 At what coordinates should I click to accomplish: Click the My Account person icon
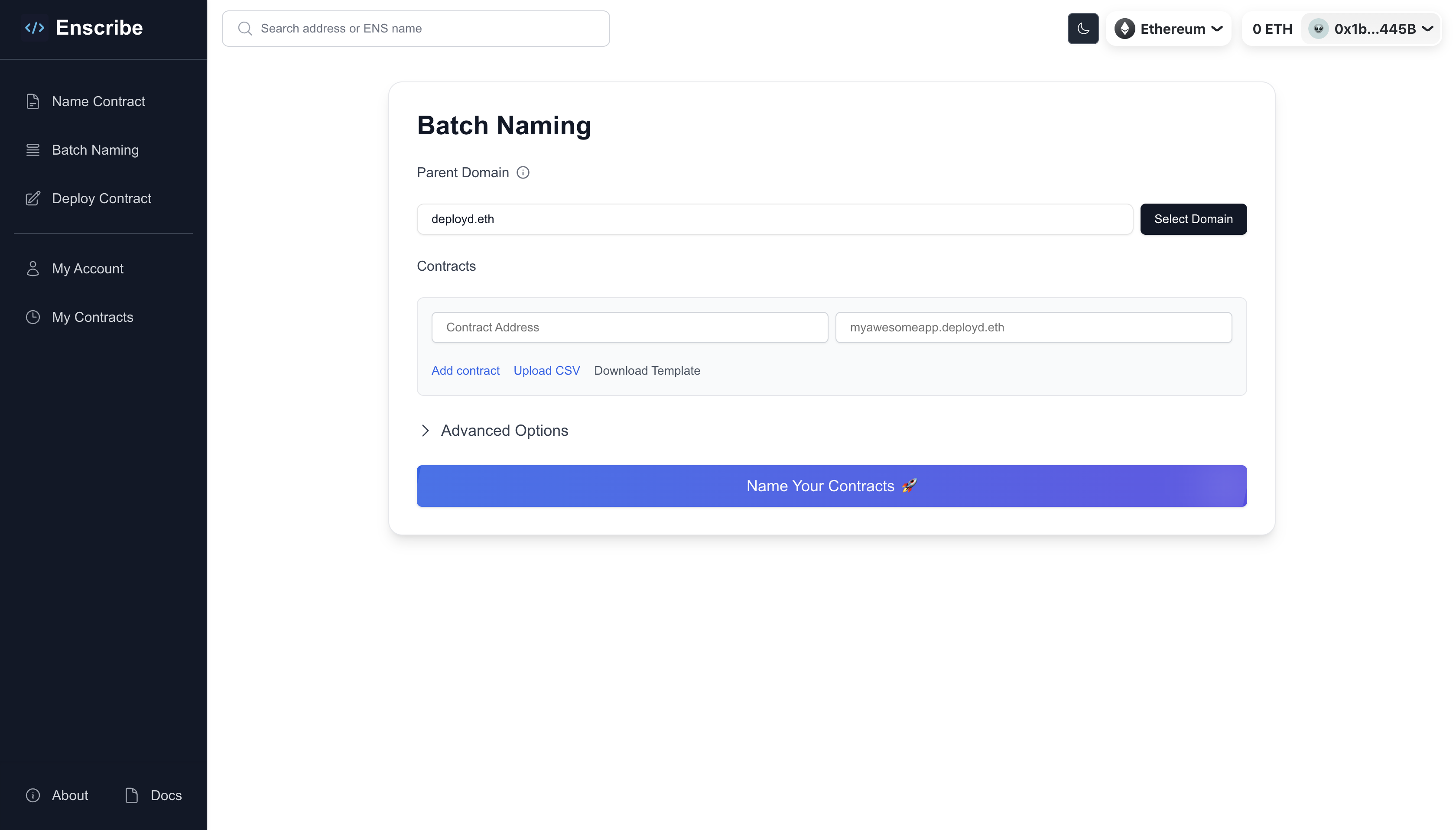click(x=32, y=268)
